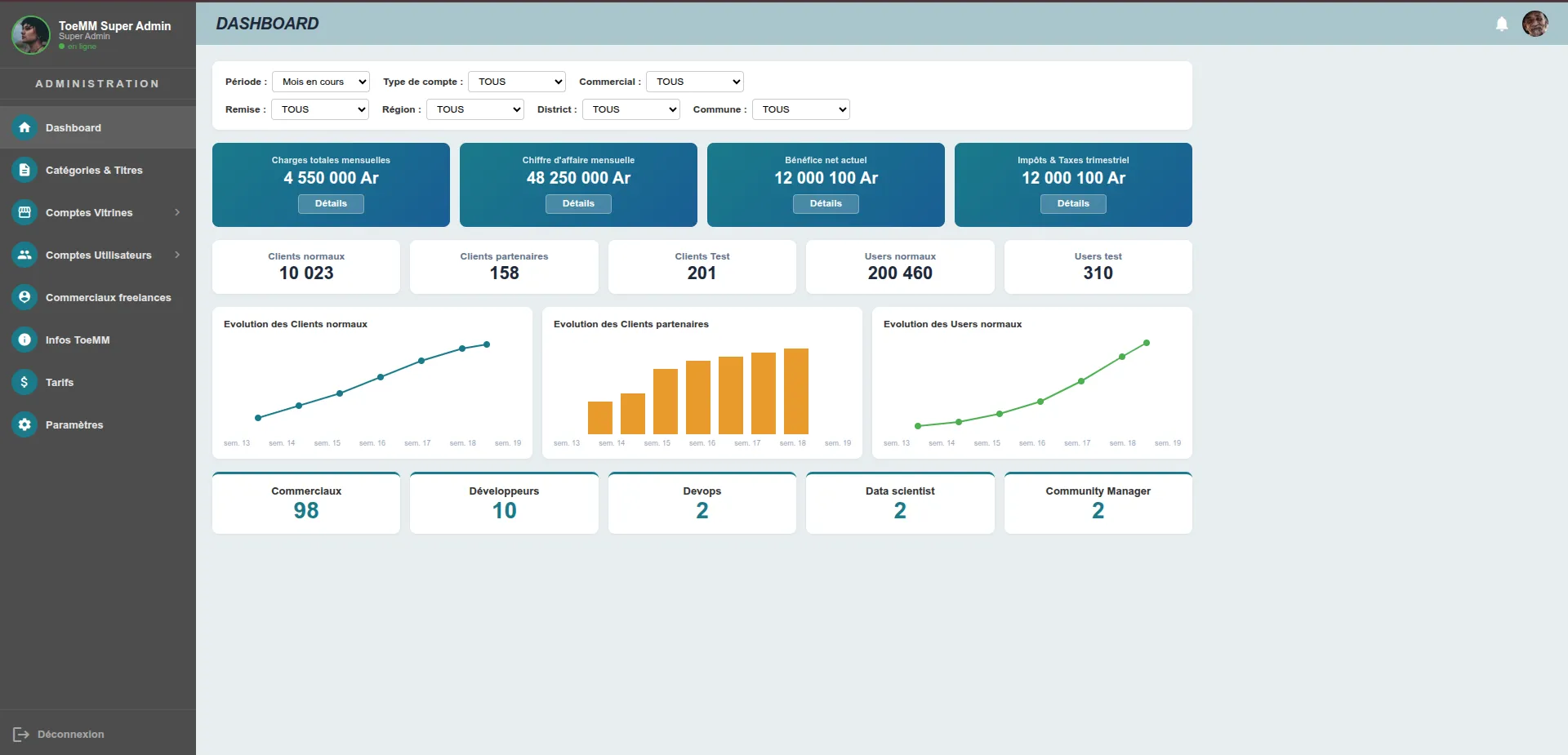Image resolution: width=1568 pixels, height=755 pixels.
Task: Click the Data scientist card
Action: click(x=900, y=503)
